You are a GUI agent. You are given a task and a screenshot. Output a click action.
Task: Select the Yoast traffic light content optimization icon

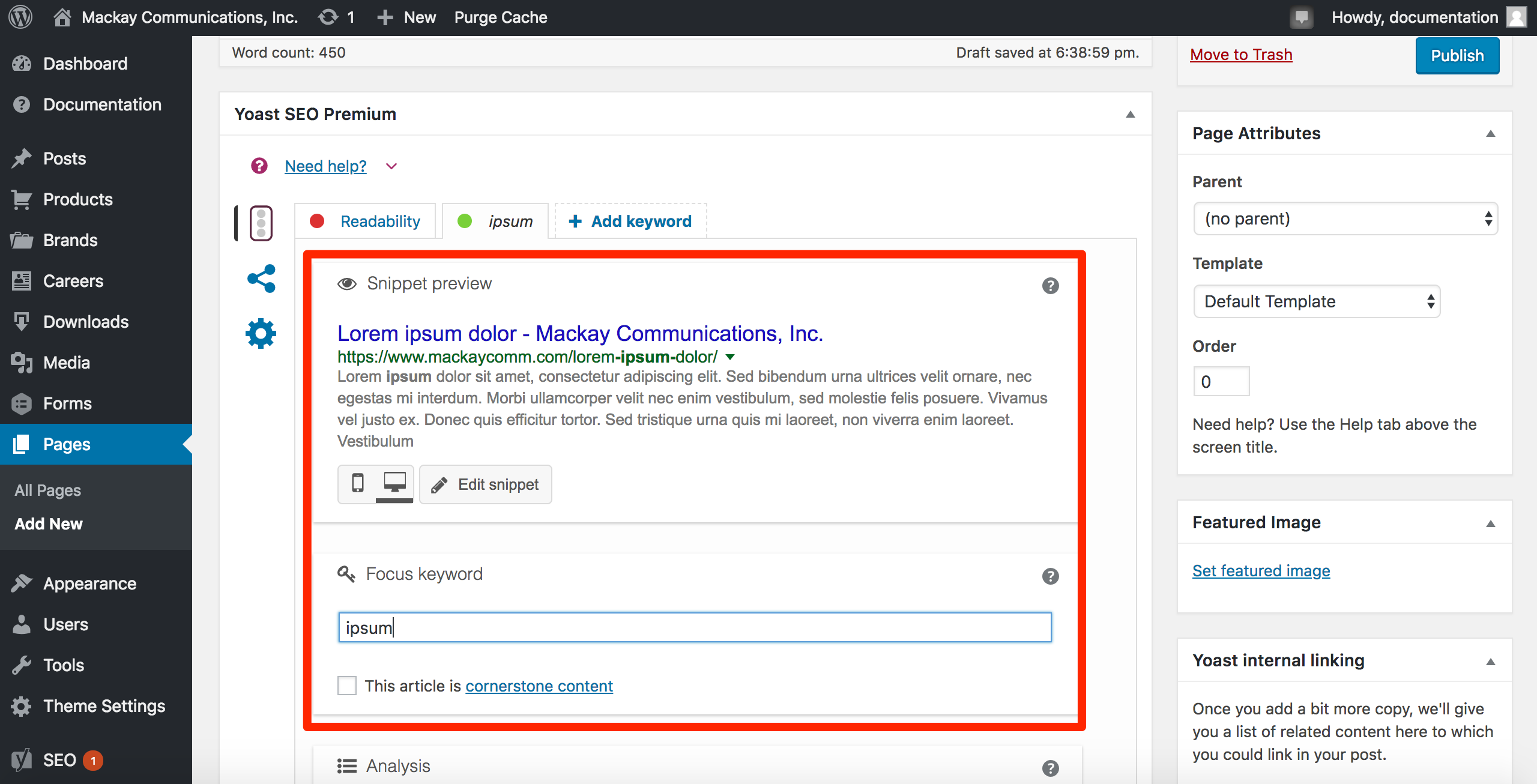tap(261, 223)
